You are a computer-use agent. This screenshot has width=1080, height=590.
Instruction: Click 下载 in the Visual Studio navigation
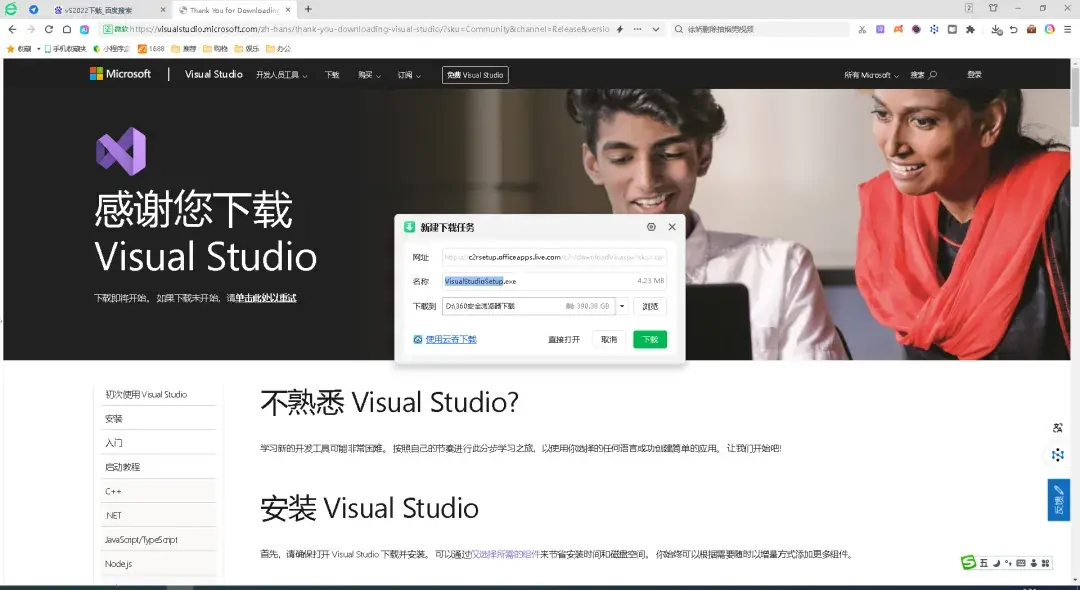coord(332,74)
